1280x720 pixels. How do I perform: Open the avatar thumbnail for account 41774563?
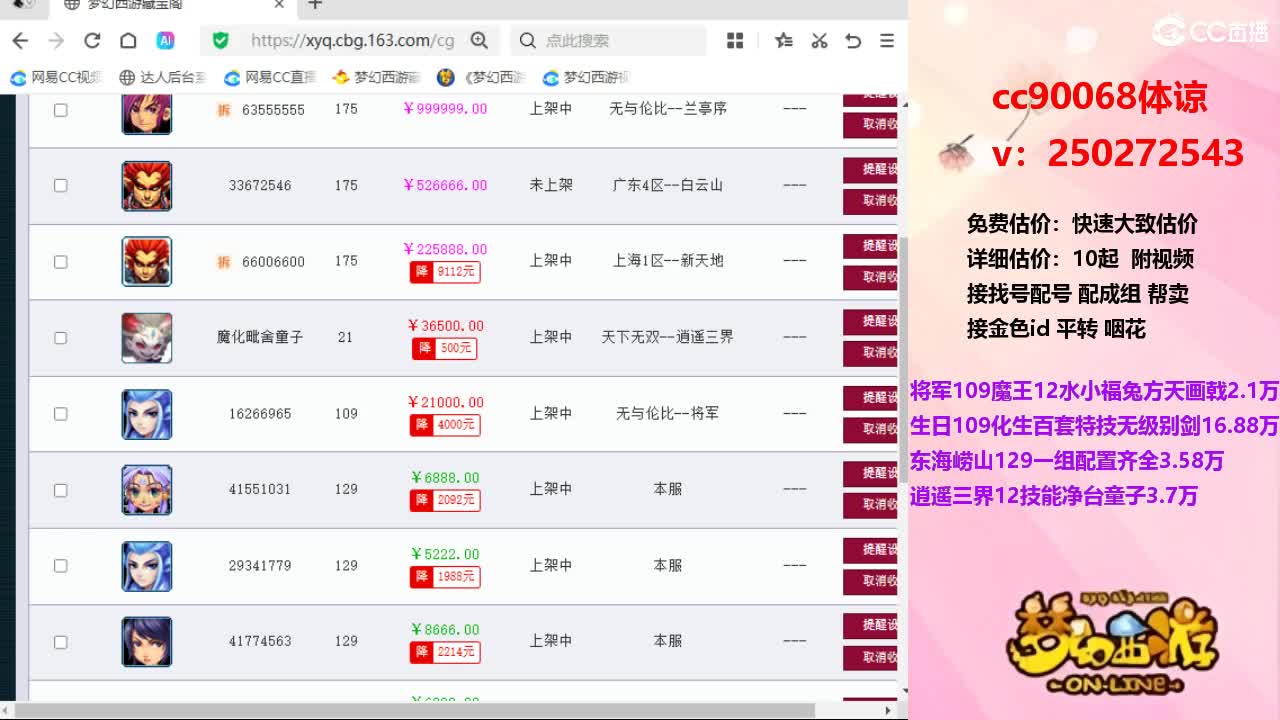pos(147,642)
